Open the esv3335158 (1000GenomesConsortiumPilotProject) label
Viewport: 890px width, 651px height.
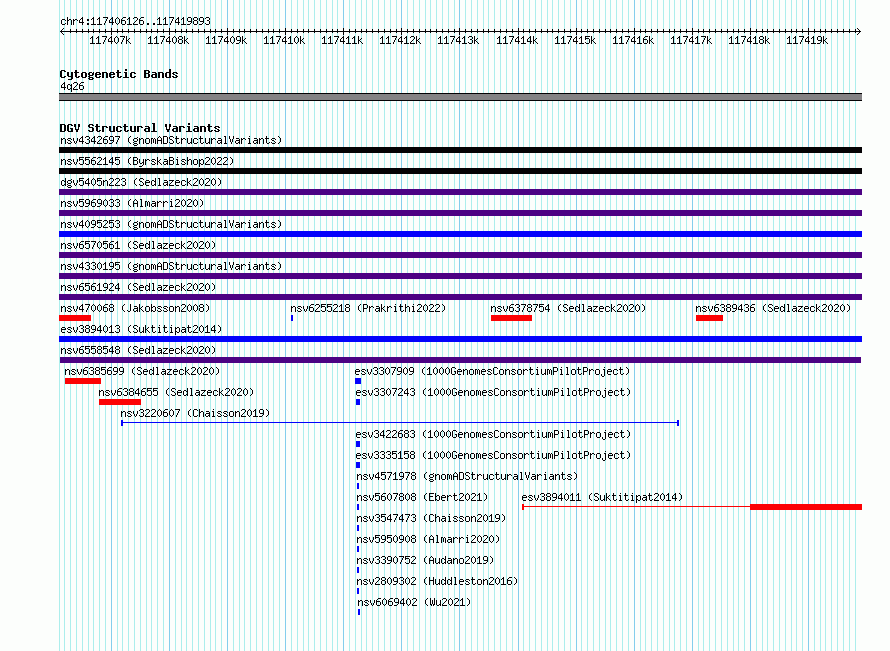click(x=493, y=455)
